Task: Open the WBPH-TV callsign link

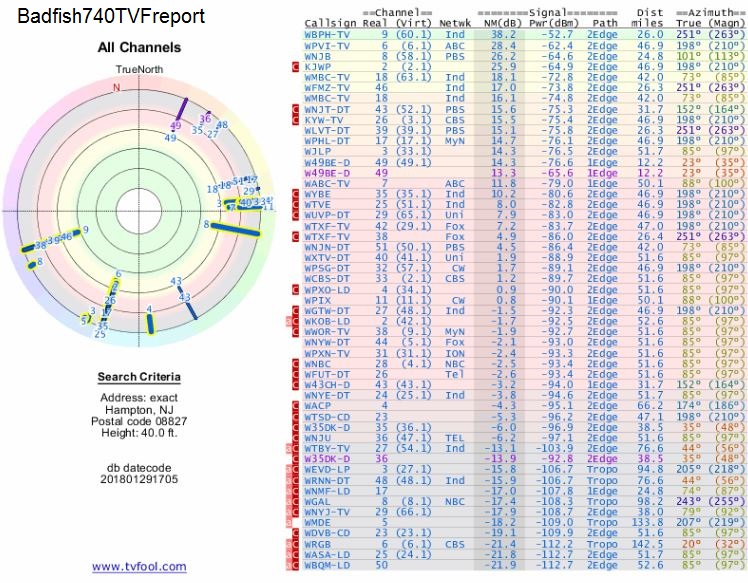Action: 326,35
